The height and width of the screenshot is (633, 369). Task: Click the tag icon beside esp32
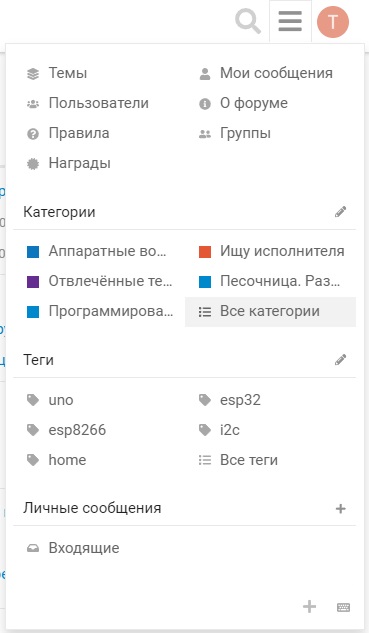[x=205, y=400]
